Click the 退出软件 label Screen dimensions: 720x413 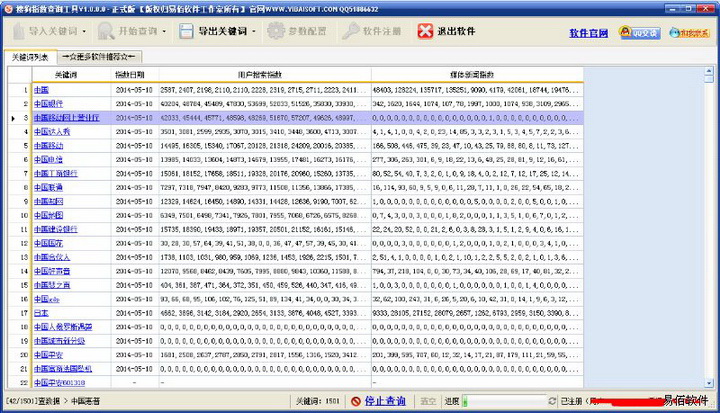tap(456, 31)
